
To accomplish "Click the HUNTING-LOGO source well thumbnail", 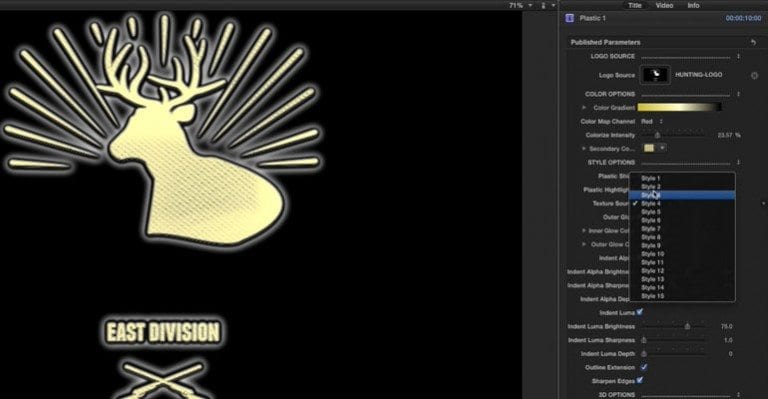I will coord(656,75).
